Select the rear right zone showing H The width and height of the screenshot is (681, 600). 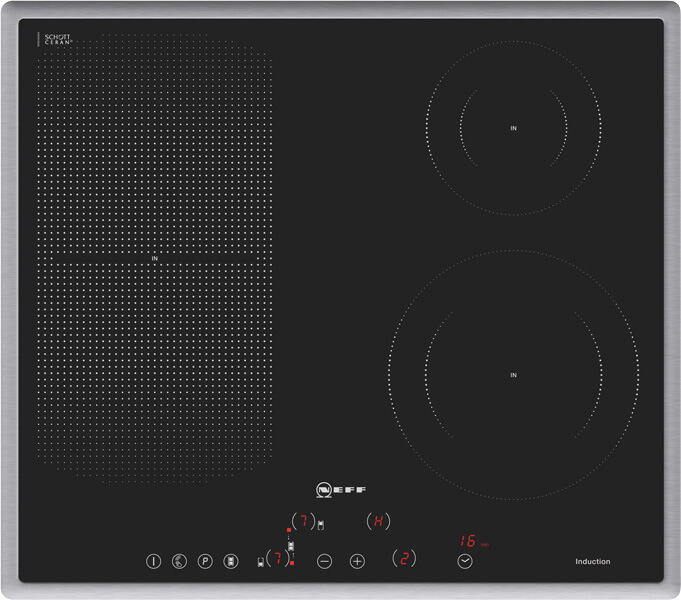point(378,520)
